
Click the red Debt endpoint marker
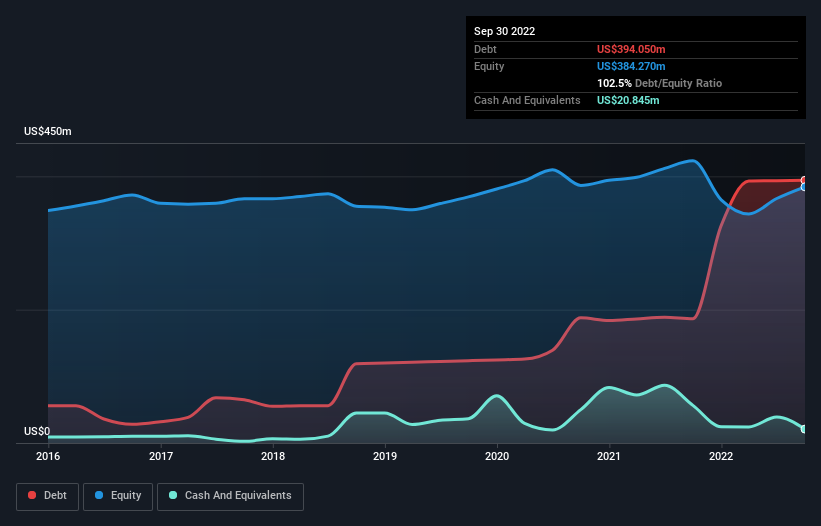(804, 180)
